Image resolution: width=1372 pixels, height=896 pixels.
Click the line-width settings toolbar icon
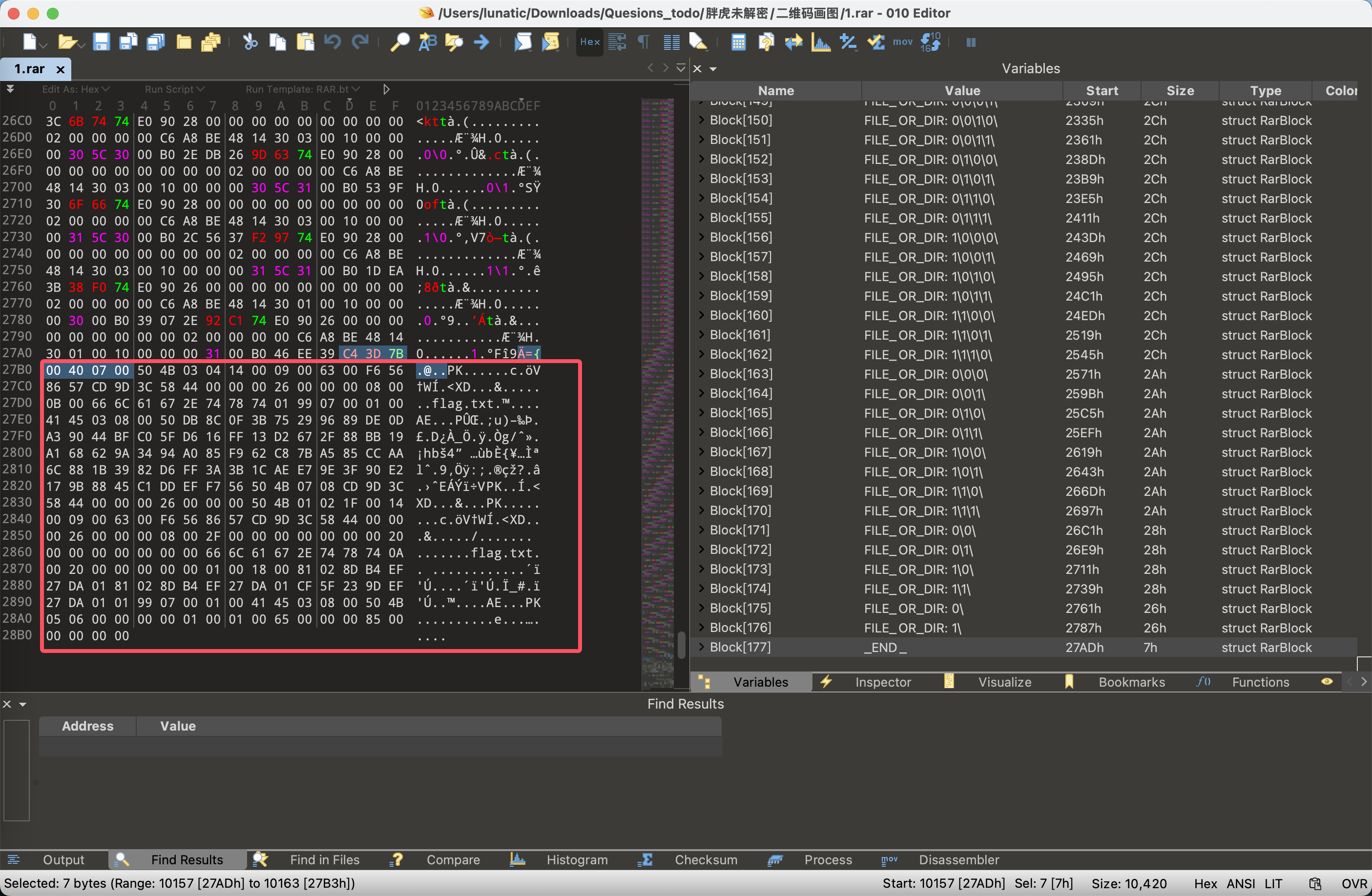tap(617, 42)
